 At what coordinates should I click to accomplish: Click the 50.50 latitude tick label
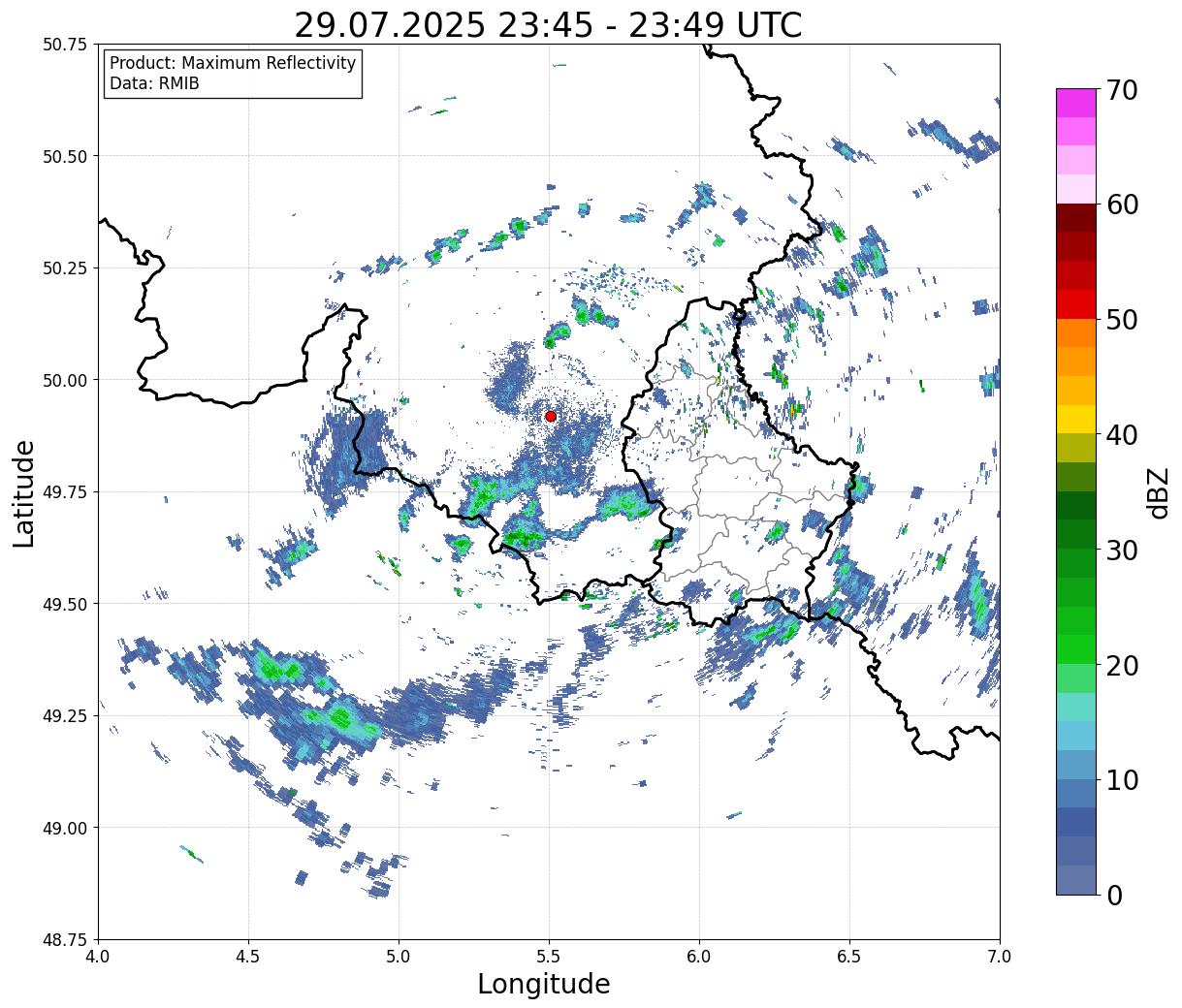pyautogui.click(x=65, y=156)
